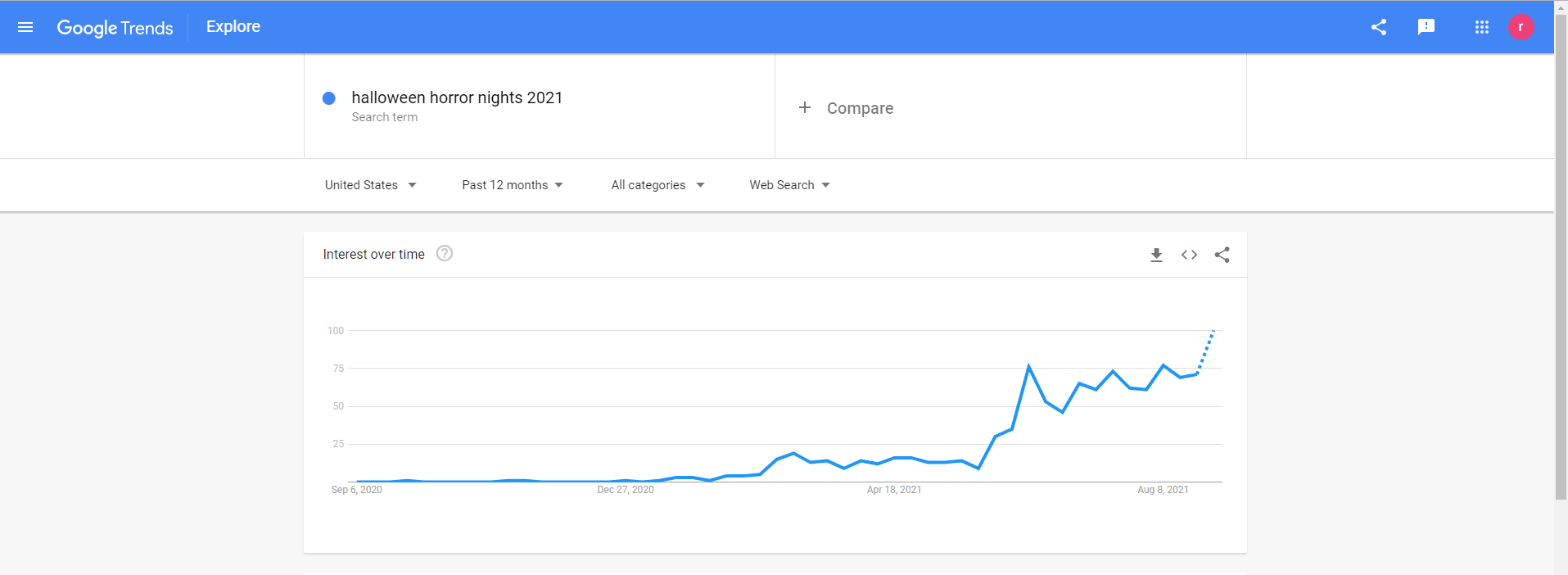1568x575 pixels.
Task: Click the Explore header tab
Action: coord(233,27)
